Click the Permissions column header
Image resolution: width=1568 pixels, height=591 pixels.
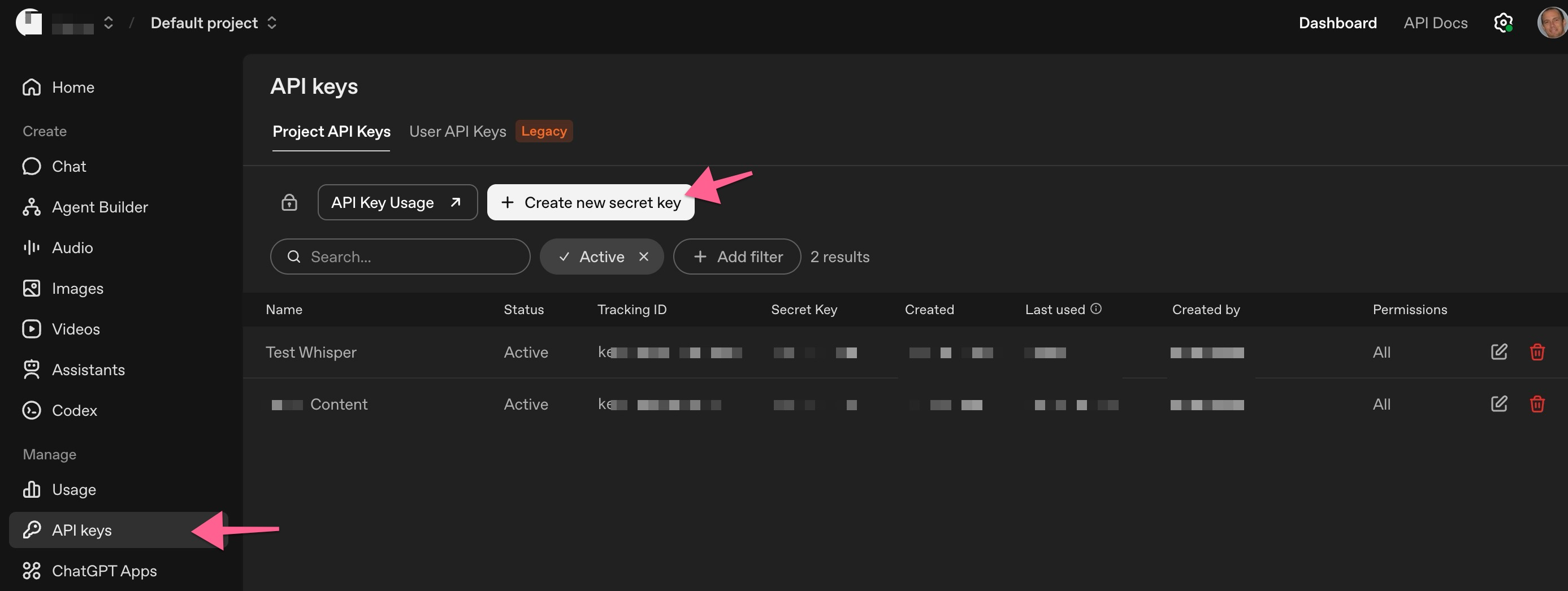(1410, 310)
